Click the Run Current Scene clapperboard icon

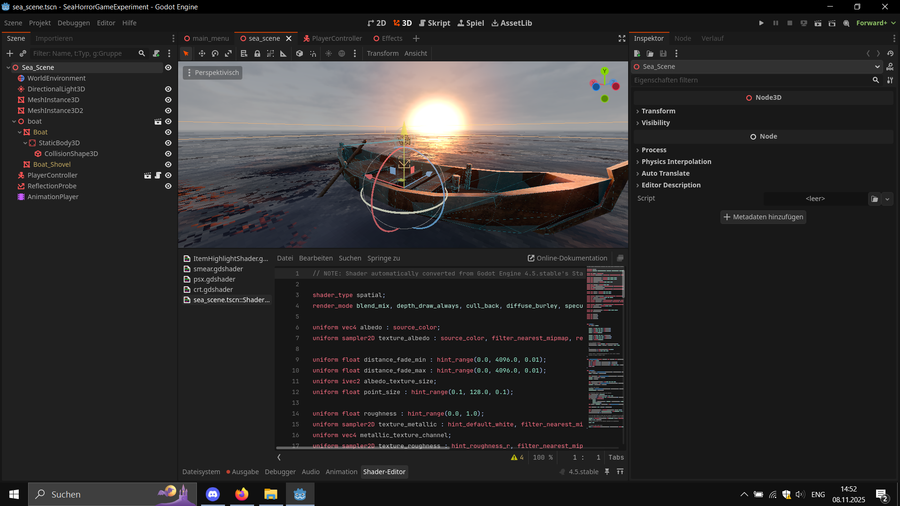click(817, 23)
